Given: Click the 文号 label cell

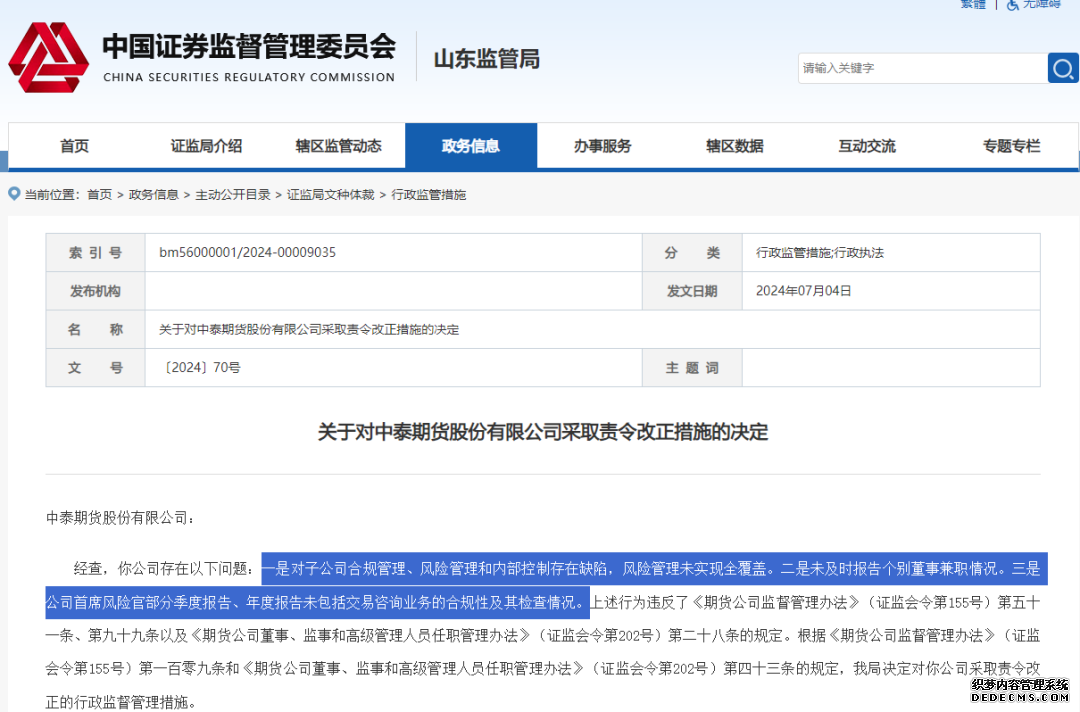Looking at the screenshot, I should point(95,368).
